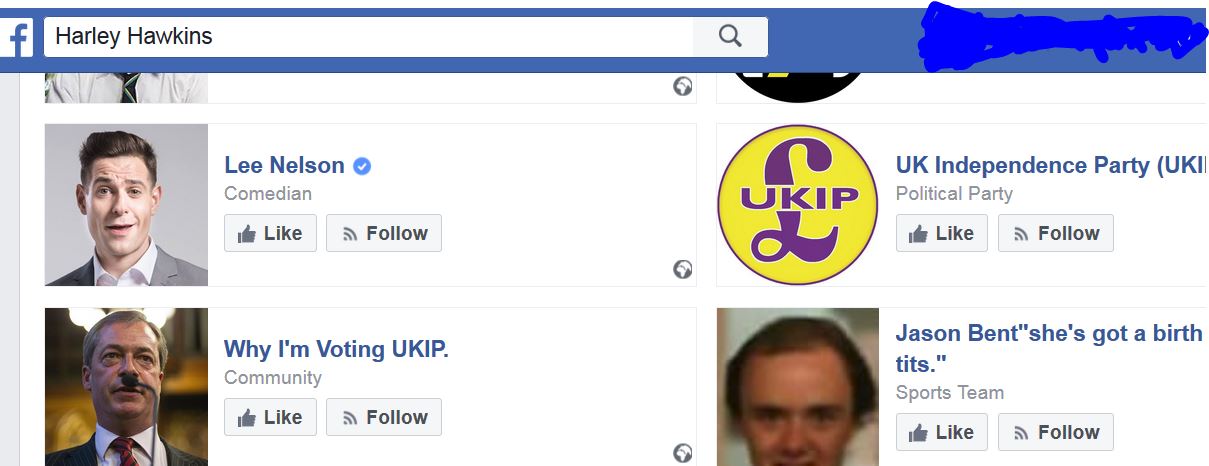Like the Why I'm Voting UKIP community

click(270, 417)
